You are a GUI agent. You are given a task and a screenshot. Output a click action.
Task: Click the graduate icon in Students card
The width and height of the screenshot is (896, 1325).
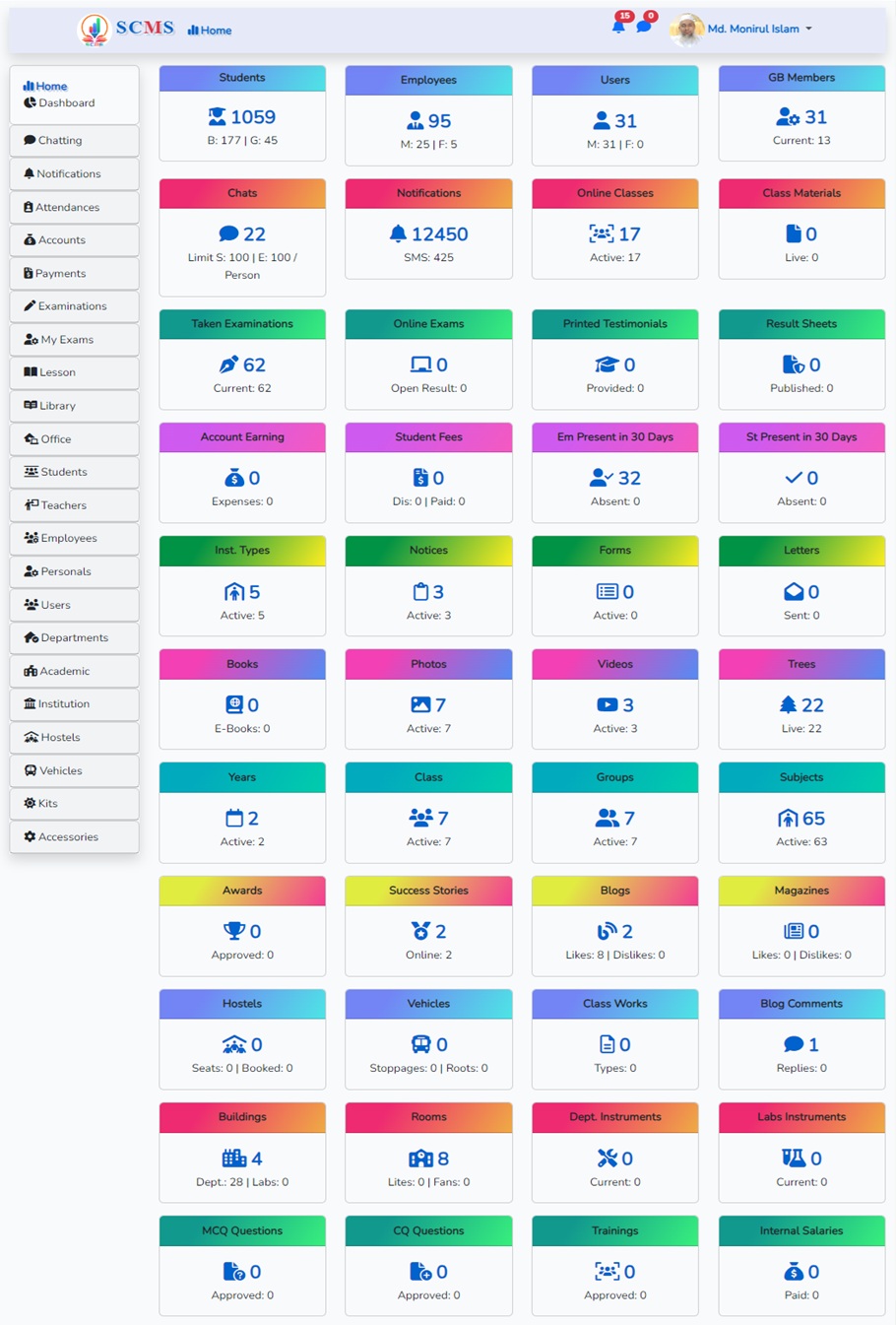[x=217, y=117]
